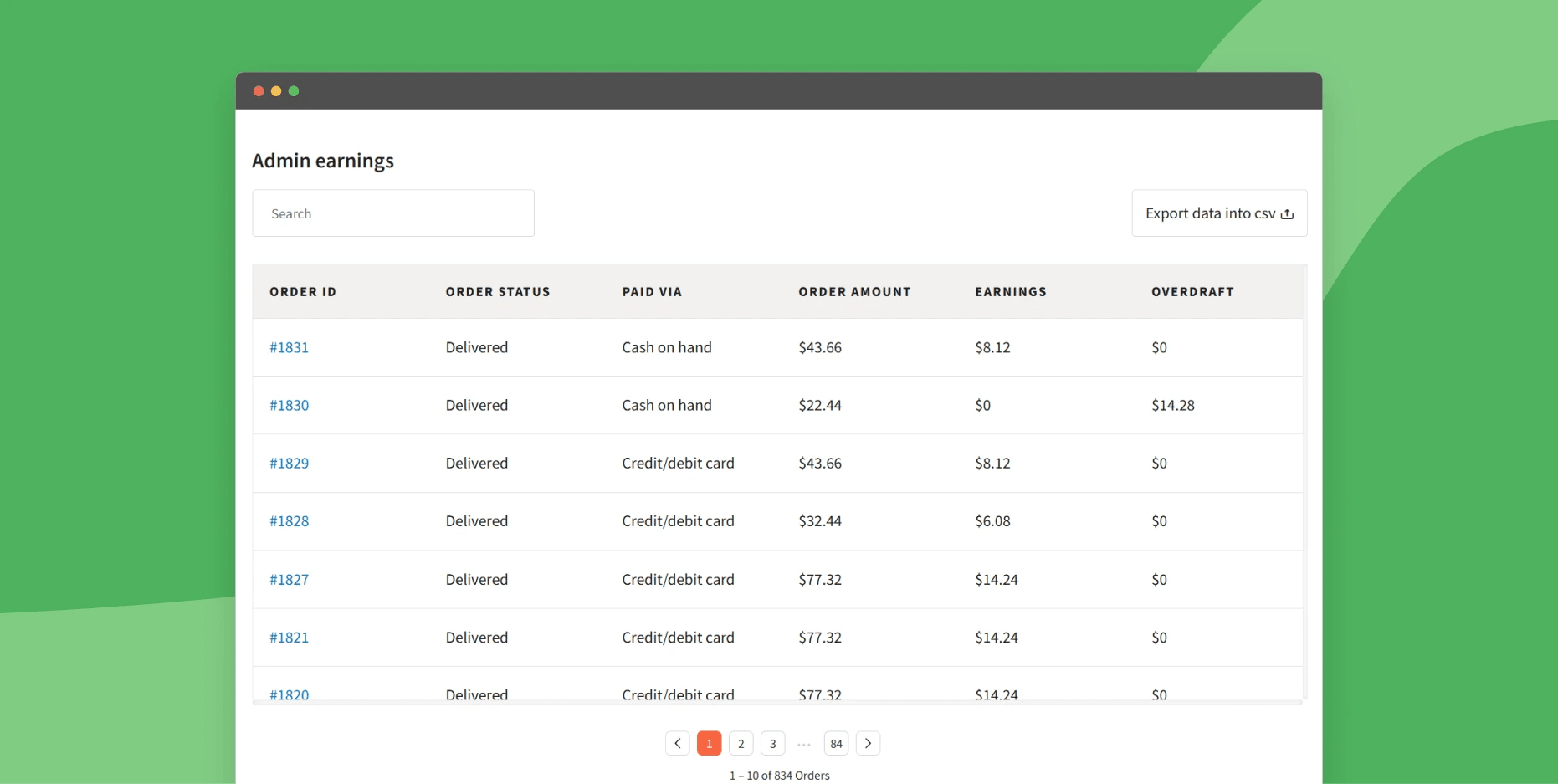Click Cash on hand for order #1830
The height and width of the screenshot is (784, 1558).
tap(667, 405)
